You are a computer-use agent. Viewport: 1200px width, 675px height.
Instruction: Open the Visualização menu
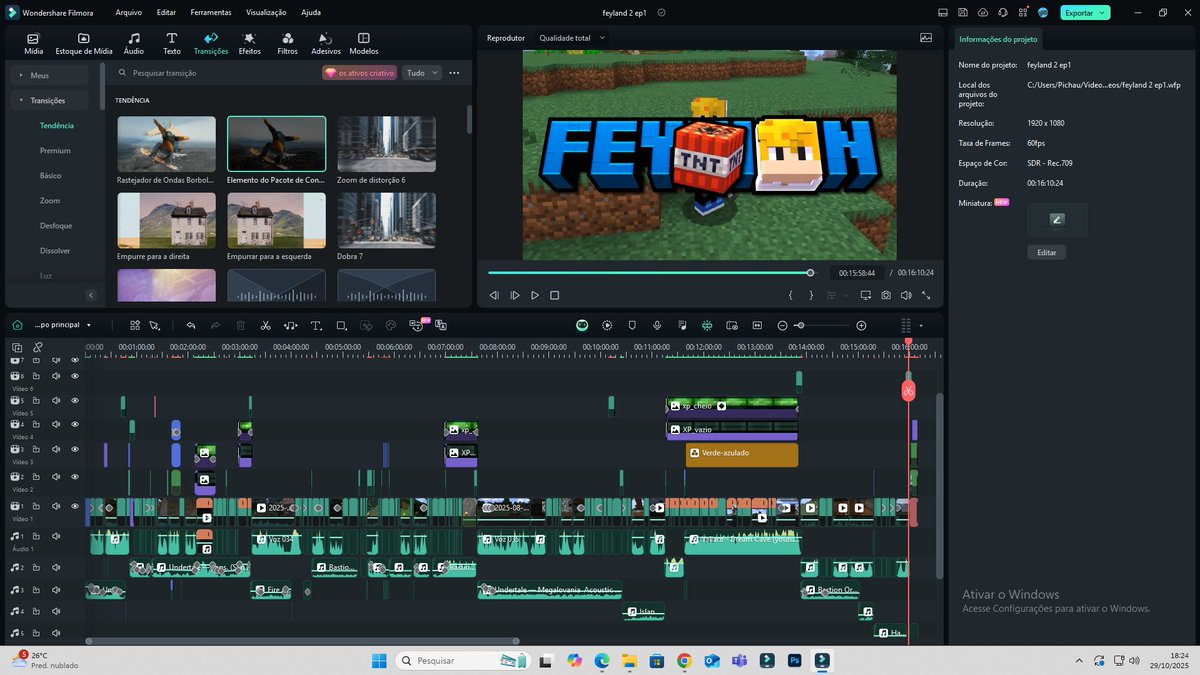tap(266, 13)
